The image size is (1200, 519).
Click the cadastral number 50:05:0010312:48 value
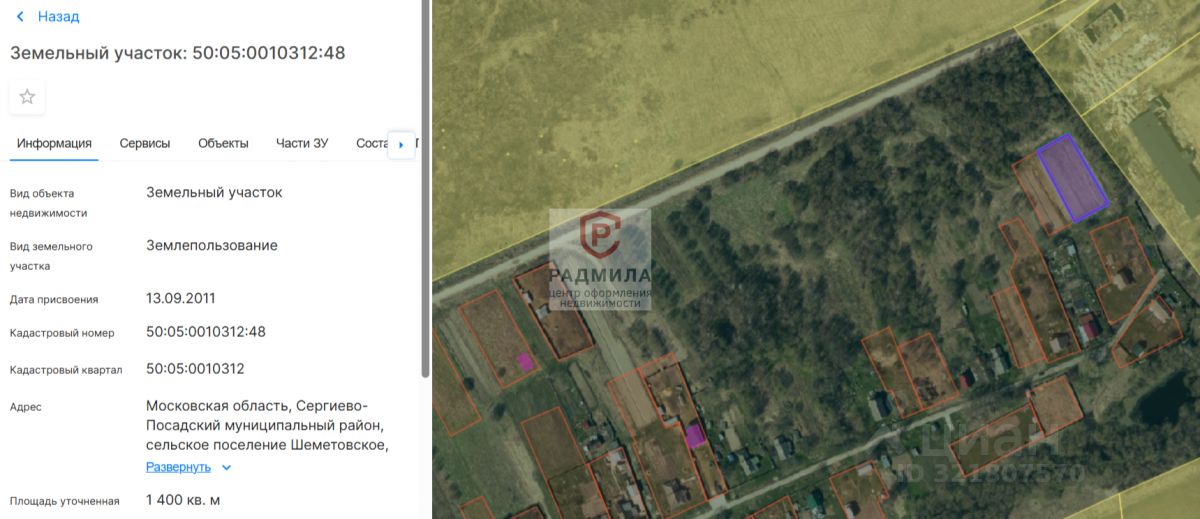(x=206, y=331)
